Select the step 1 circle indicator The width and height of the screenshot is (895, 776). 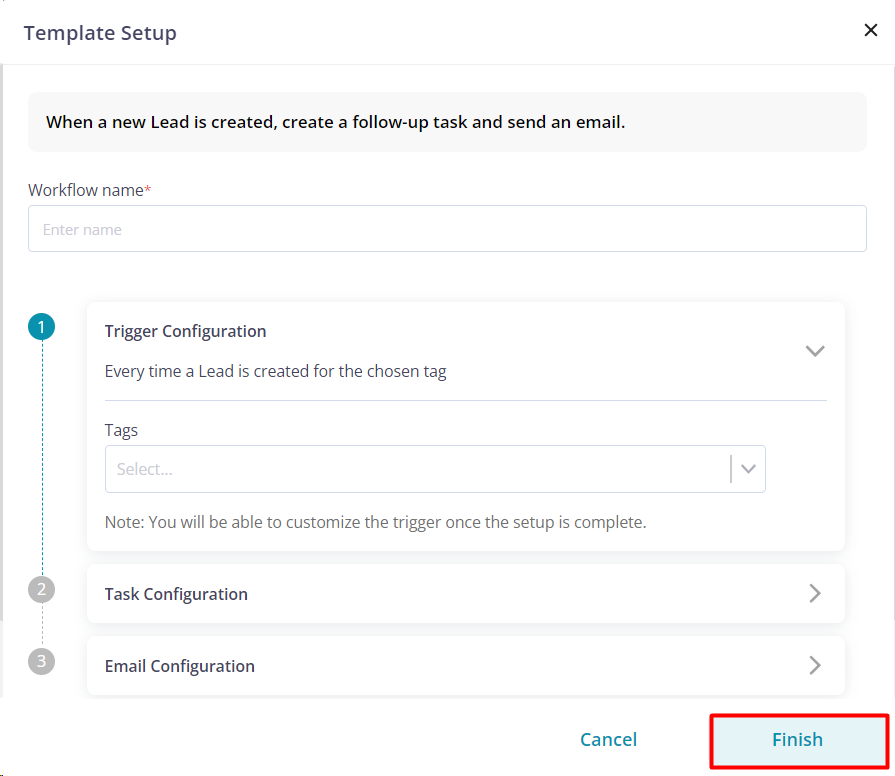pyautogui.click(x=42, y=327)
